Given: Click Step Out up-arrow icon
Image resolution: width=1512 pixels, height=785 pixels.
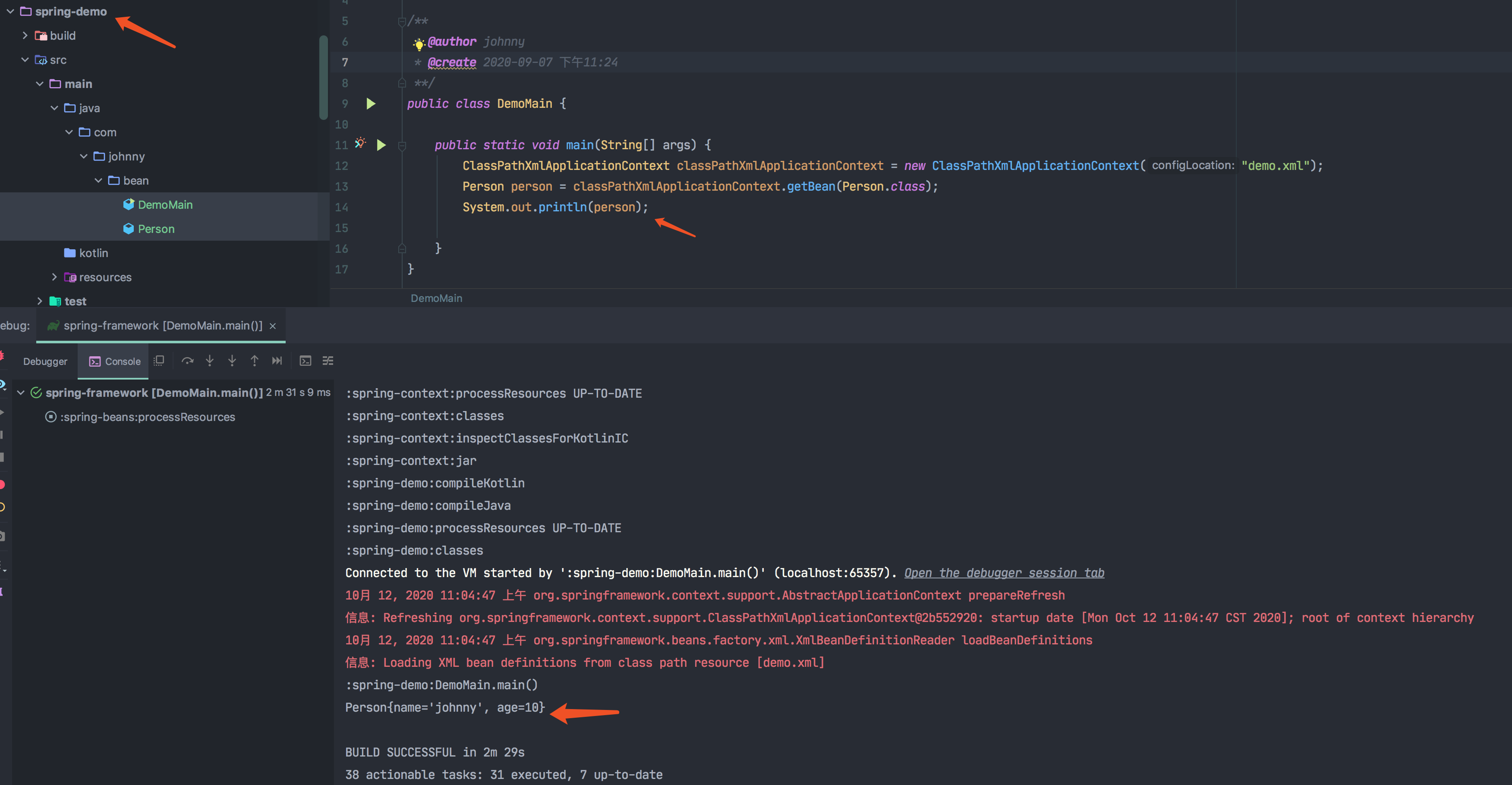Looking at the screenshot, I should click(x=254, y=361).
